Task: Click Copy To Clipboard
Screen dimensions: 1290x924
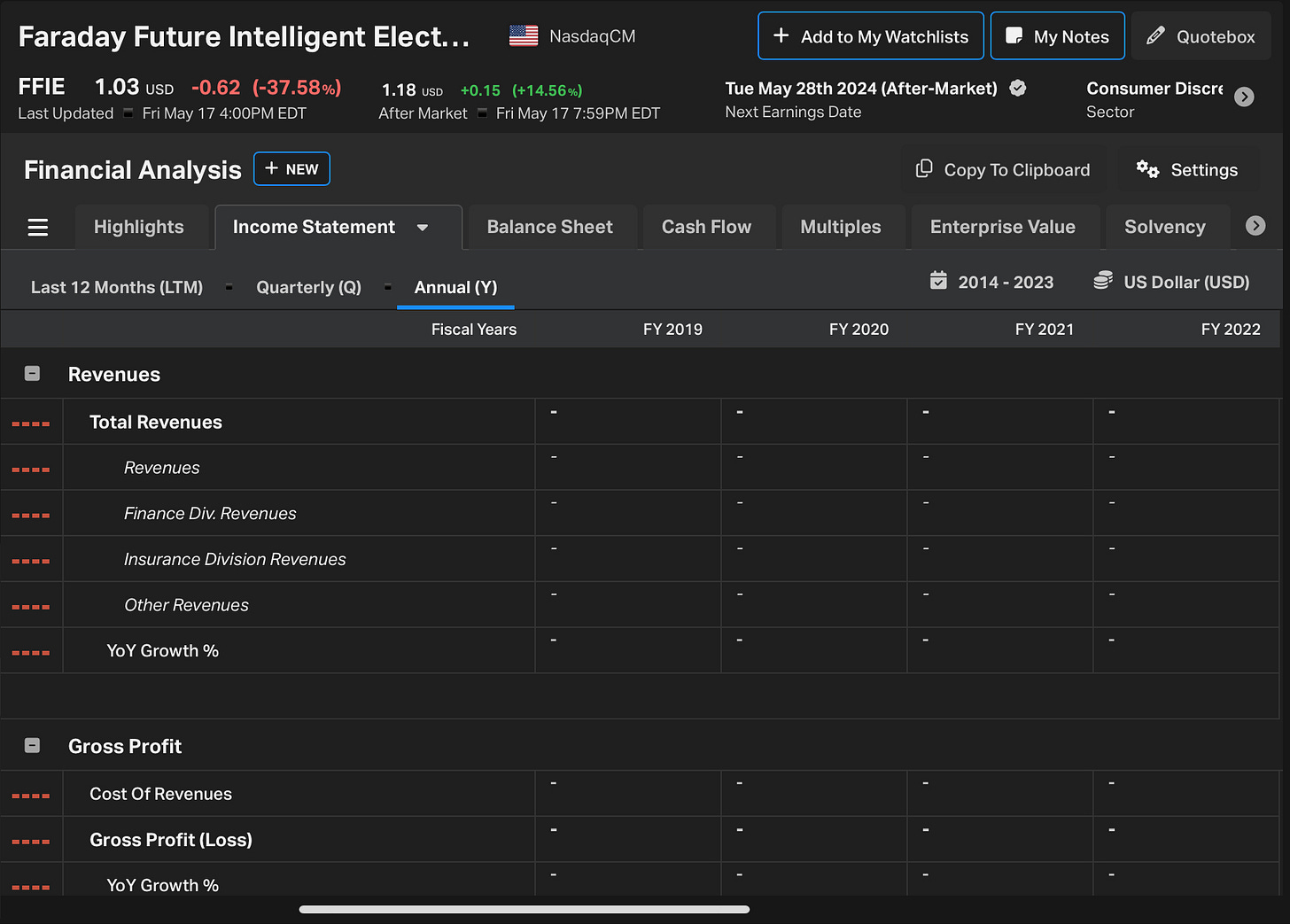Action: [x=1003, y=169]
